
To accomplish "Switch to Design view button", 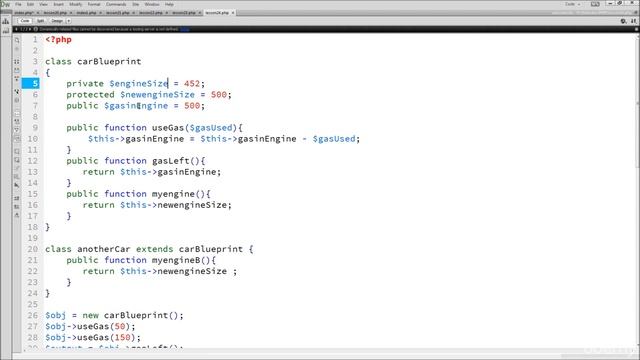I will [x=57, y=21].
